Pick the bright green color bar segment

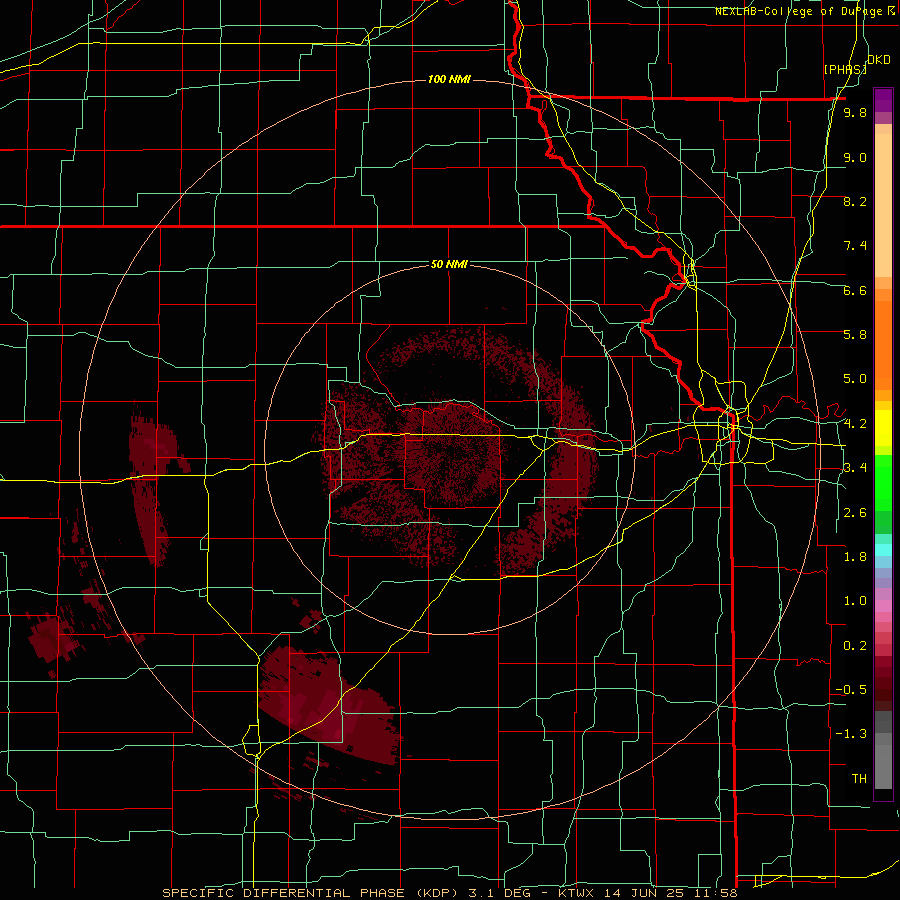point(883,482)
